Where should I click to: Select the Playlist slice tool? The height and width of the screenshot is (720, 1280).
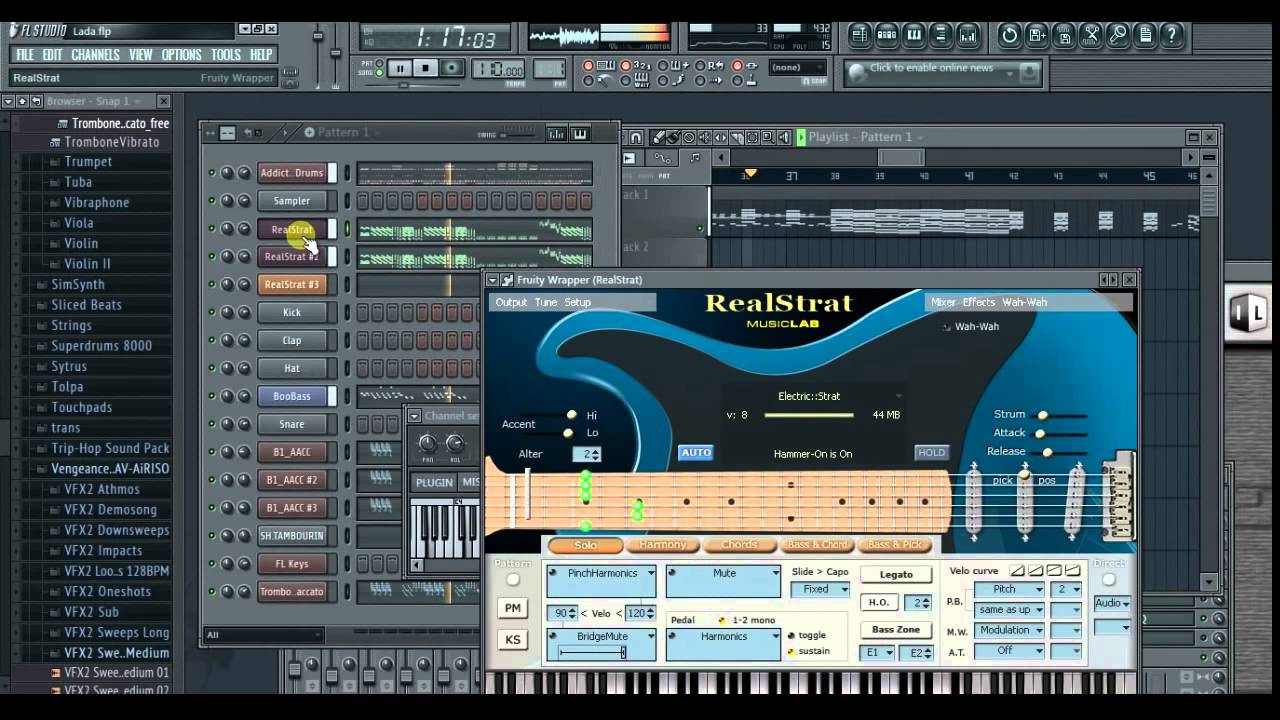tap(739, 137)
